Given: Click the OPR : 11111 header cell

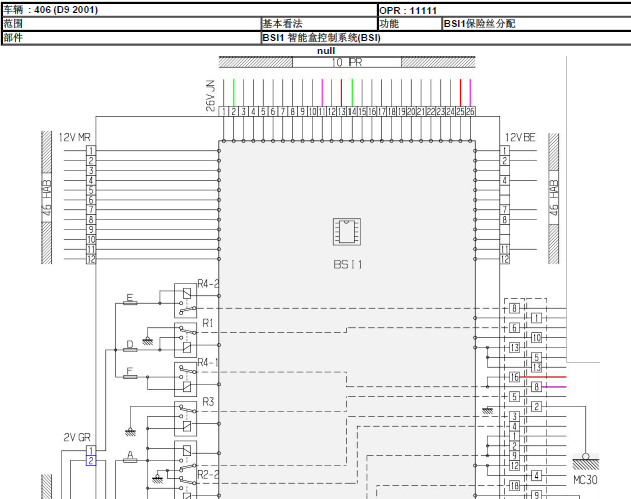Looking at the screenshot, I should coord(504,10).
